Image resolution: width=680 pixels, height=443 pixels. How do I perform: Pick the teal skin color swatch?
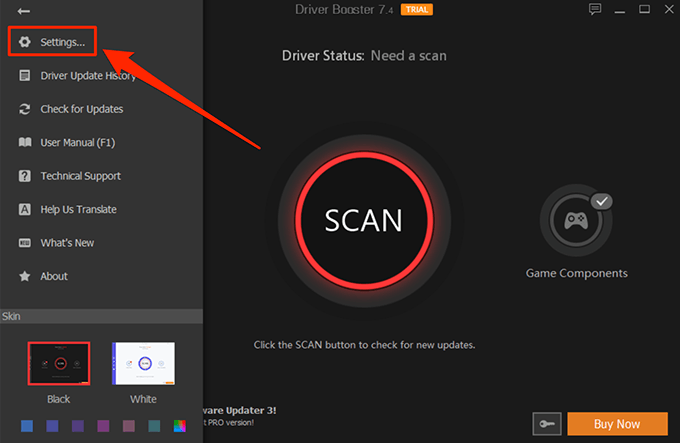(154, 426)
